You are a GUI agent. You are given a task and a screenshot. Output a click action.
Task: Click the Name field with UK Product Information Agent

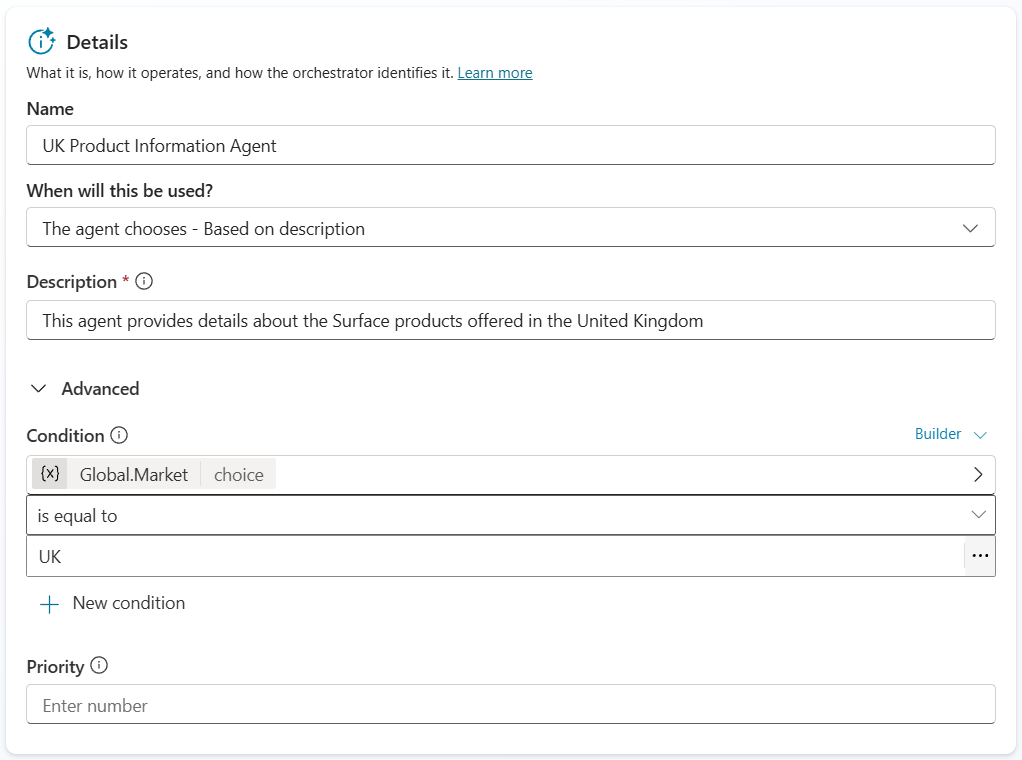[x=510, y=145]
